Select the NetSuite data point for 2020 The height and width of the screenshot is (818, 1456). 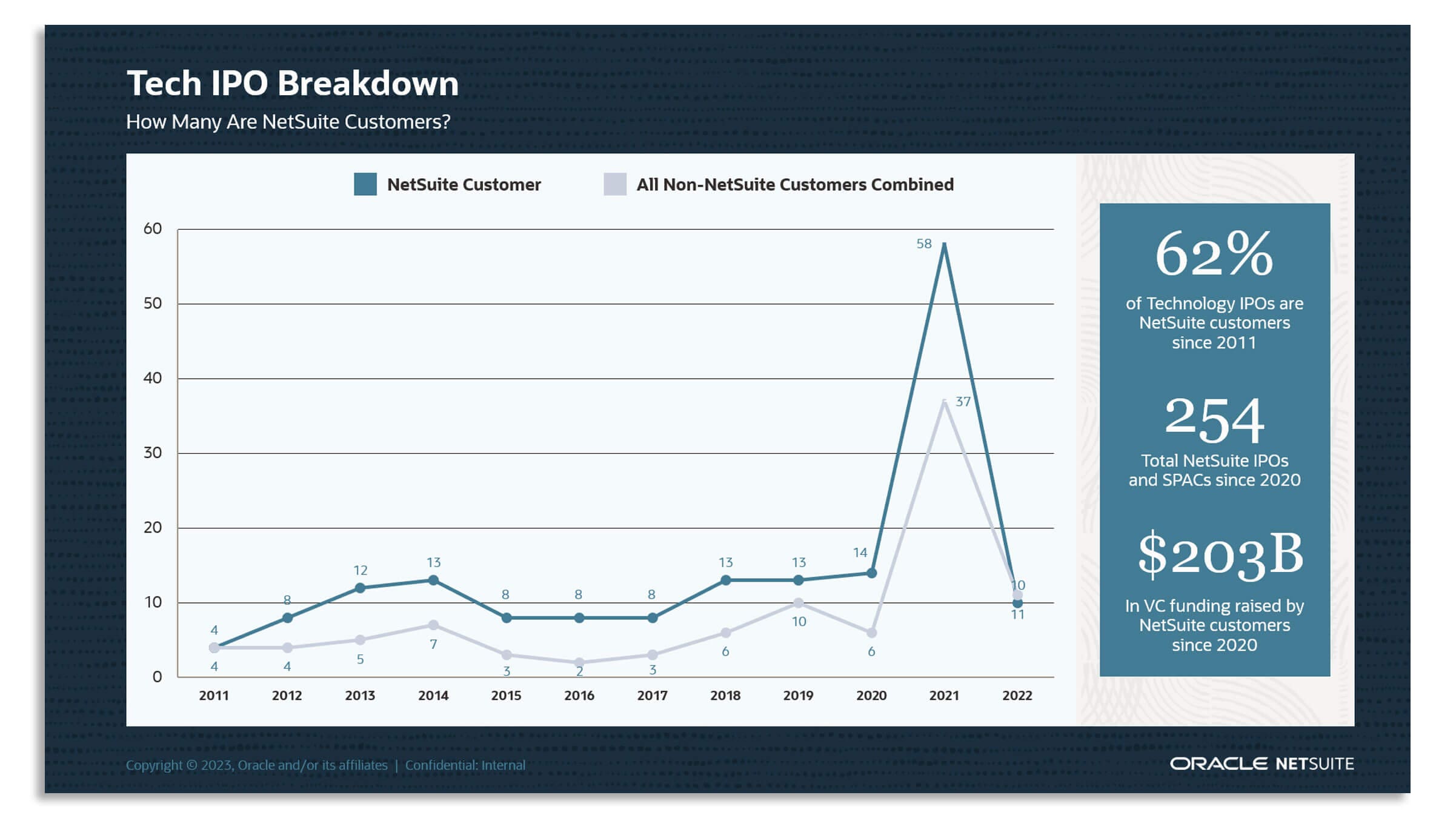coord(871,573)
